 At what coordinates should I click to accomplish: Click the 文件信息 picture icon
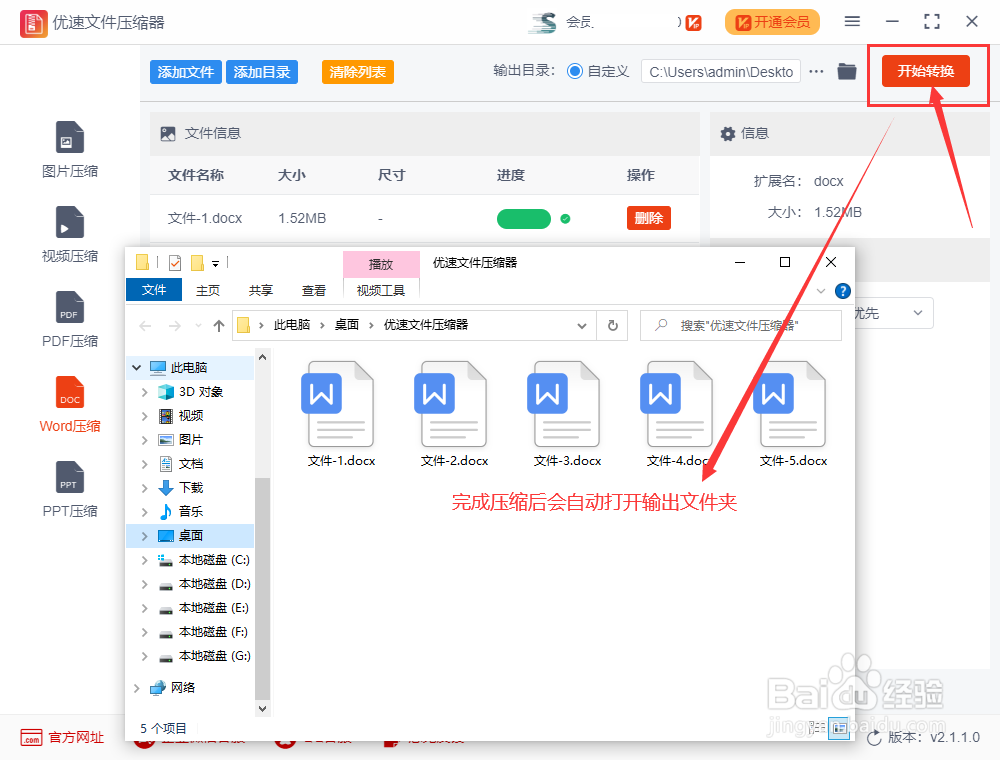168,133
